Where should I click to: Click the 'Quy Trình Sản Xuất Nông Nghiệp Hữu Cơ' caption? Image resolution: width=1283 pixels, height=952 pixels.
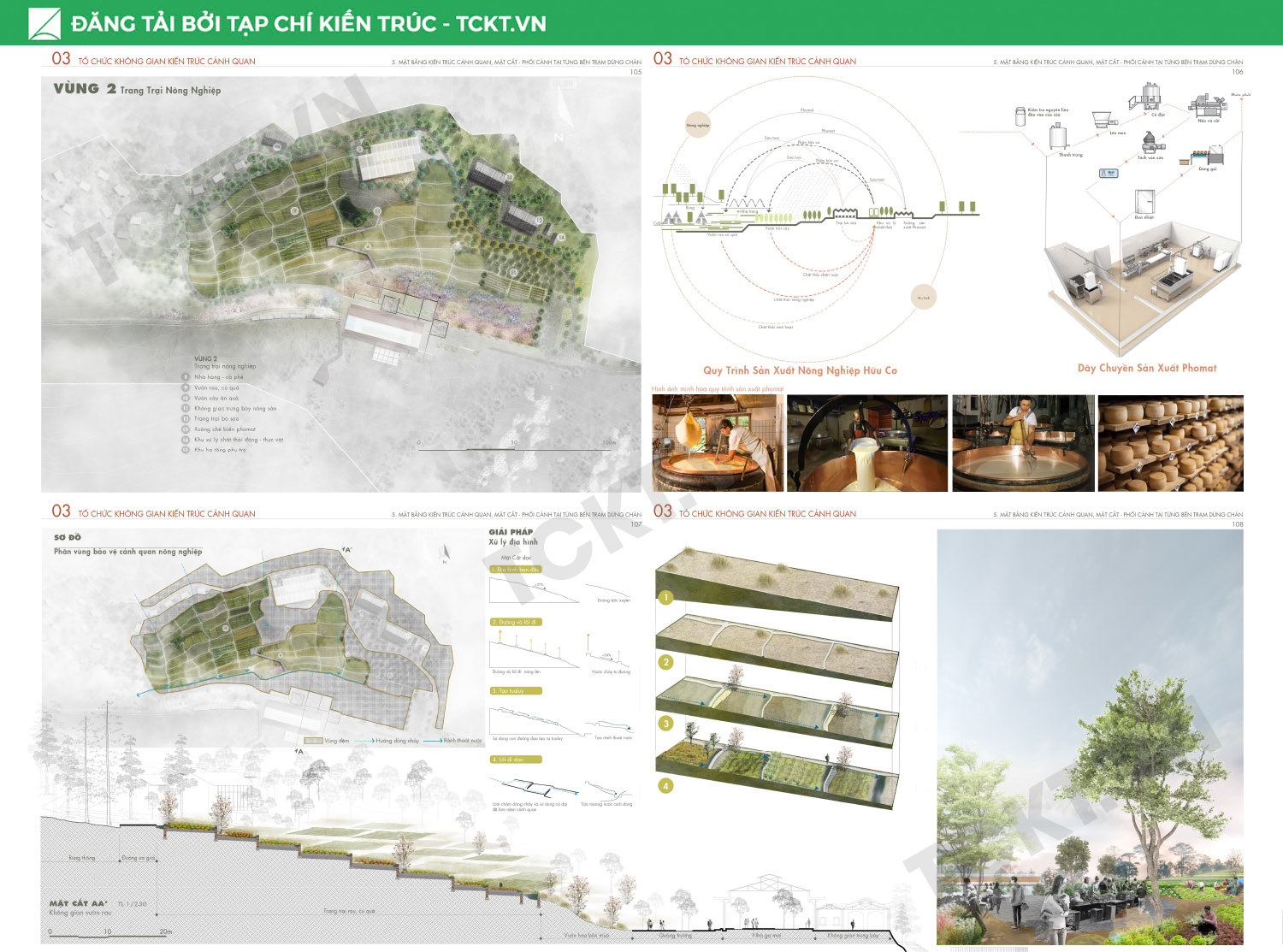pos(800,370)
